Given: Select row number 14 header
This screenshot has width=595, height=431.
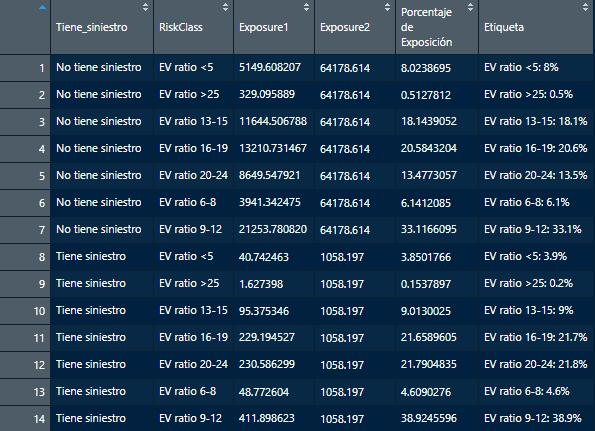Looking at the screenshot, I should point(25,418).
